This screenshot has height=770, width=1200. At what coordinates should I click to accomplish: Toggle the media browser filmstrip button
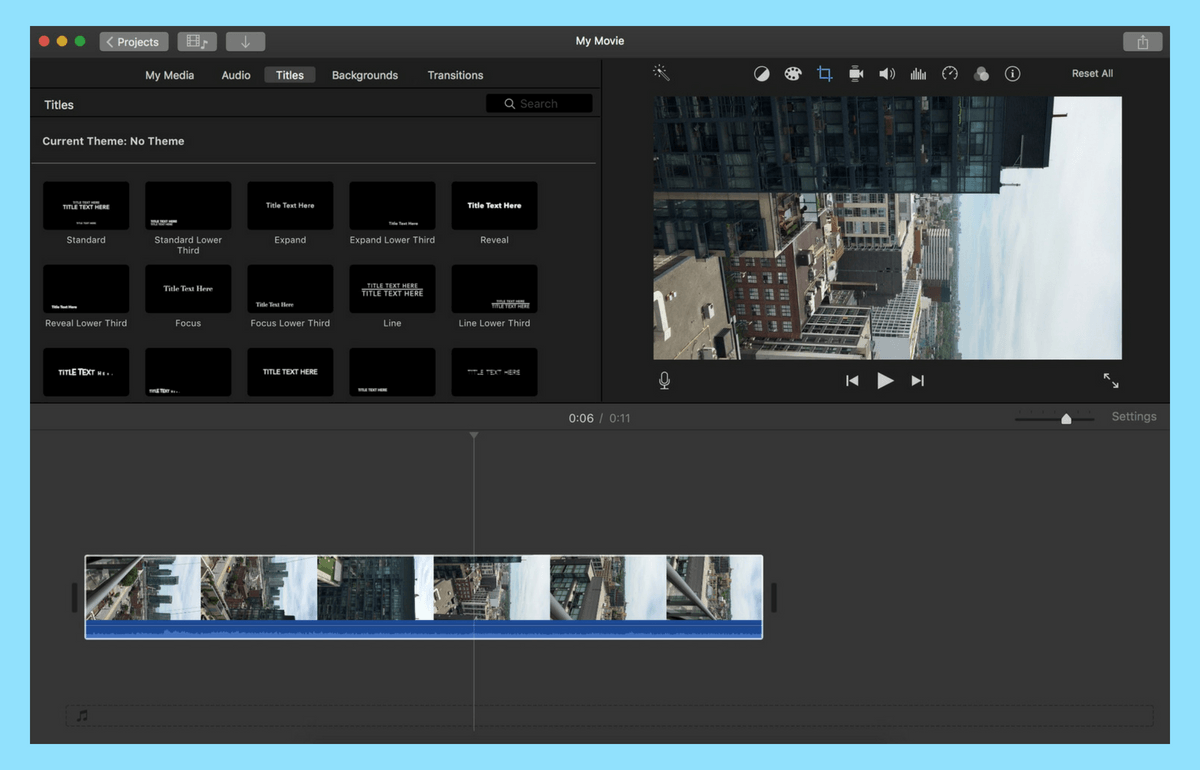pos(197,42)
